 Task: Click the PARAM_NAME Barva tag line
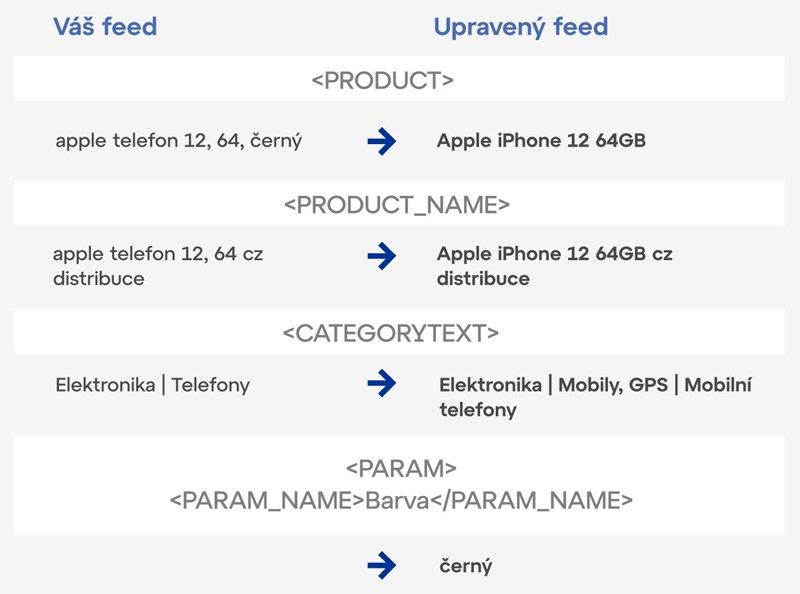(401, 500)
